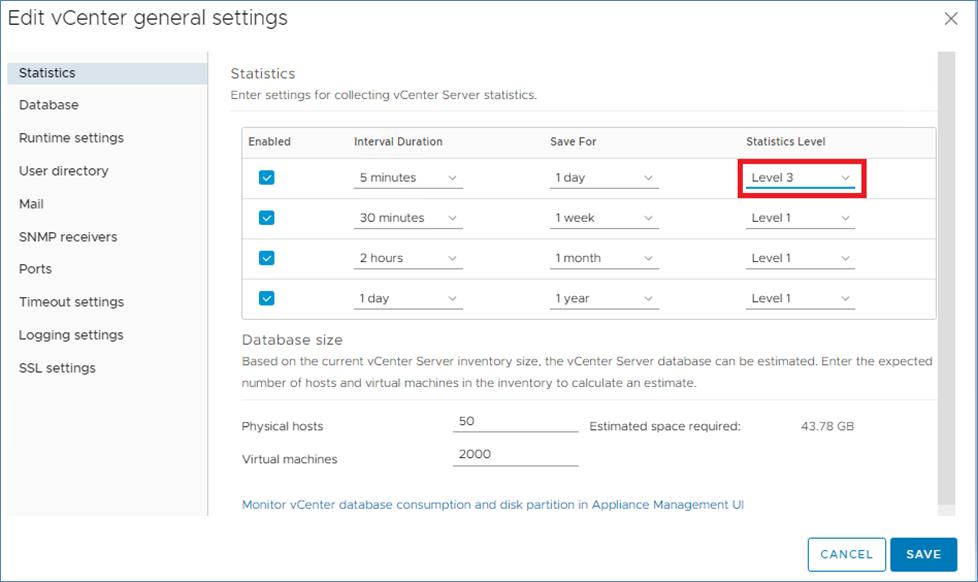Uncheck the Enabled box for 1 day interval
Image resolution: width=978 pixels, height=582 pixels.
point(266,298)
